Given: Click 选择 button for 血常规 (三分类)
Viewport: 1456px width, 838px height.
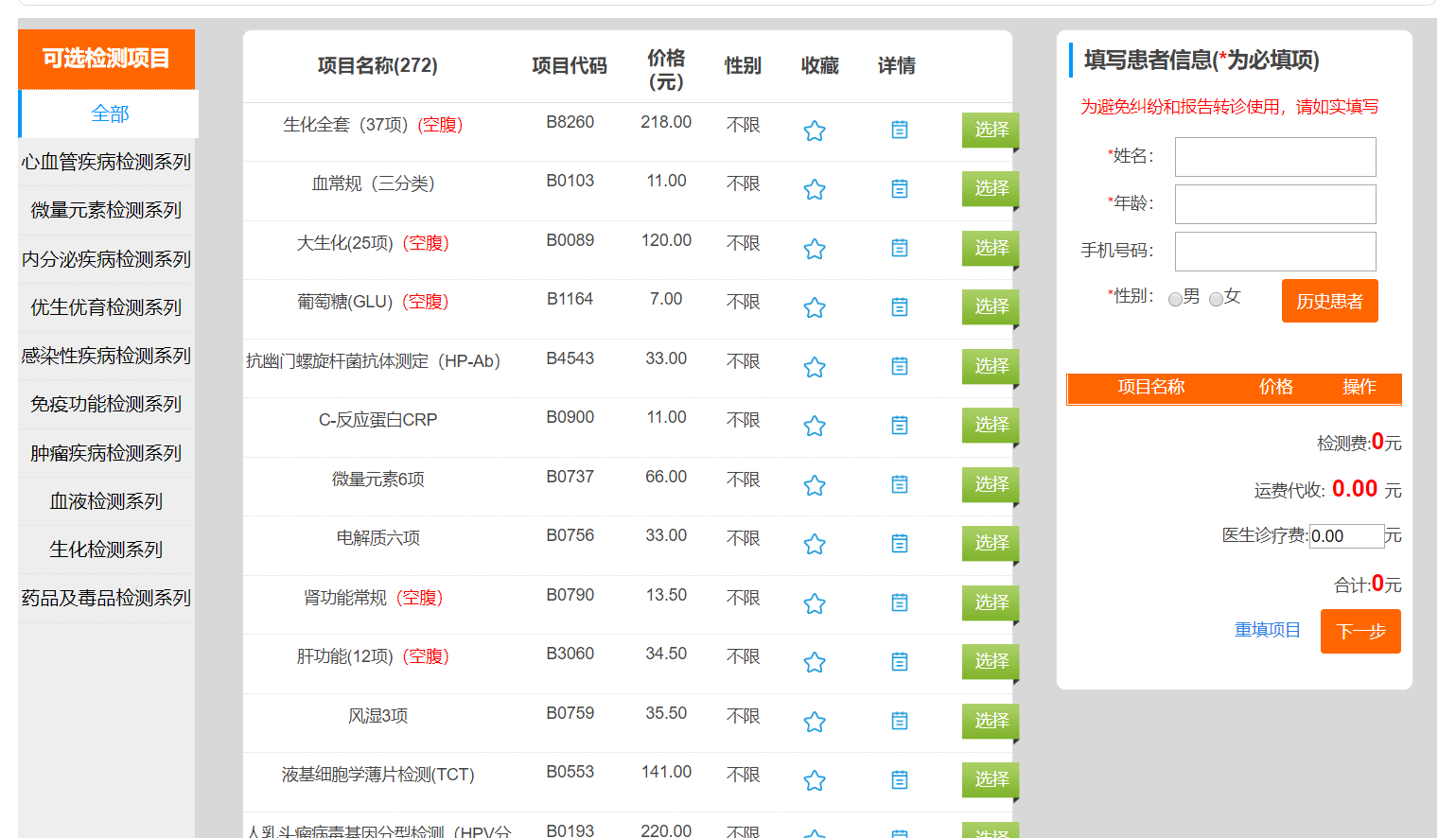Looking at the screenshot, I should pos(991,189).
